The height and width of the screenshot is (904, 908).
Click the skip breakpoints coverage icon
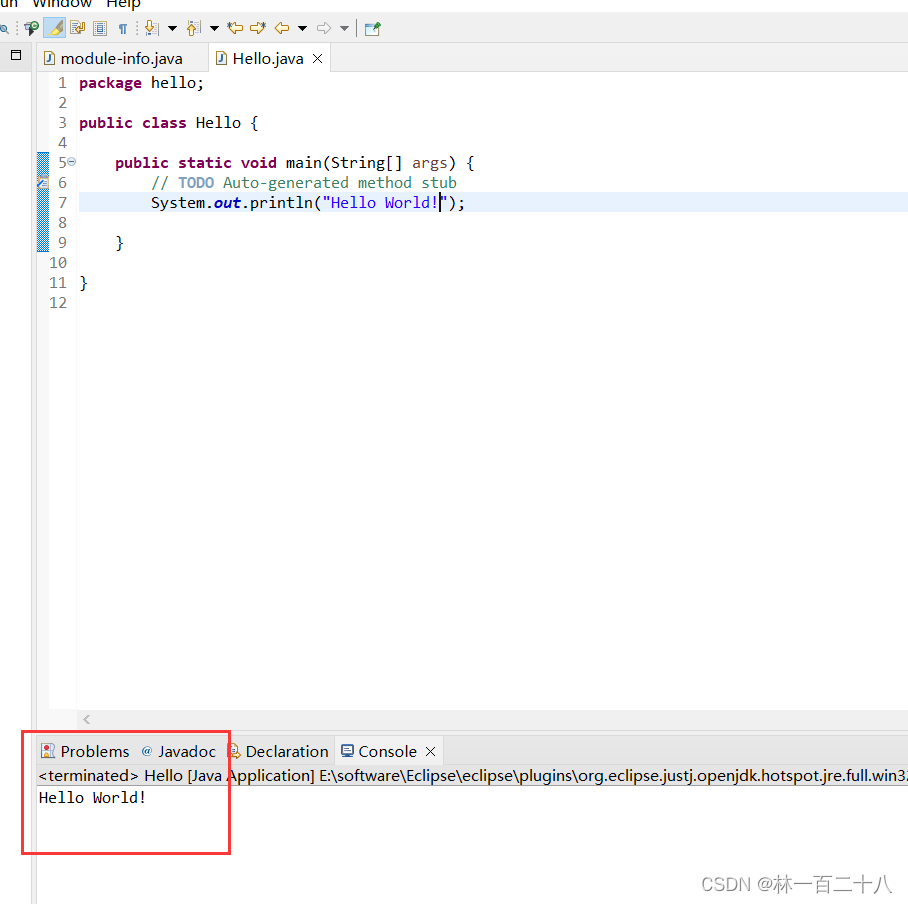pos(31,28)
